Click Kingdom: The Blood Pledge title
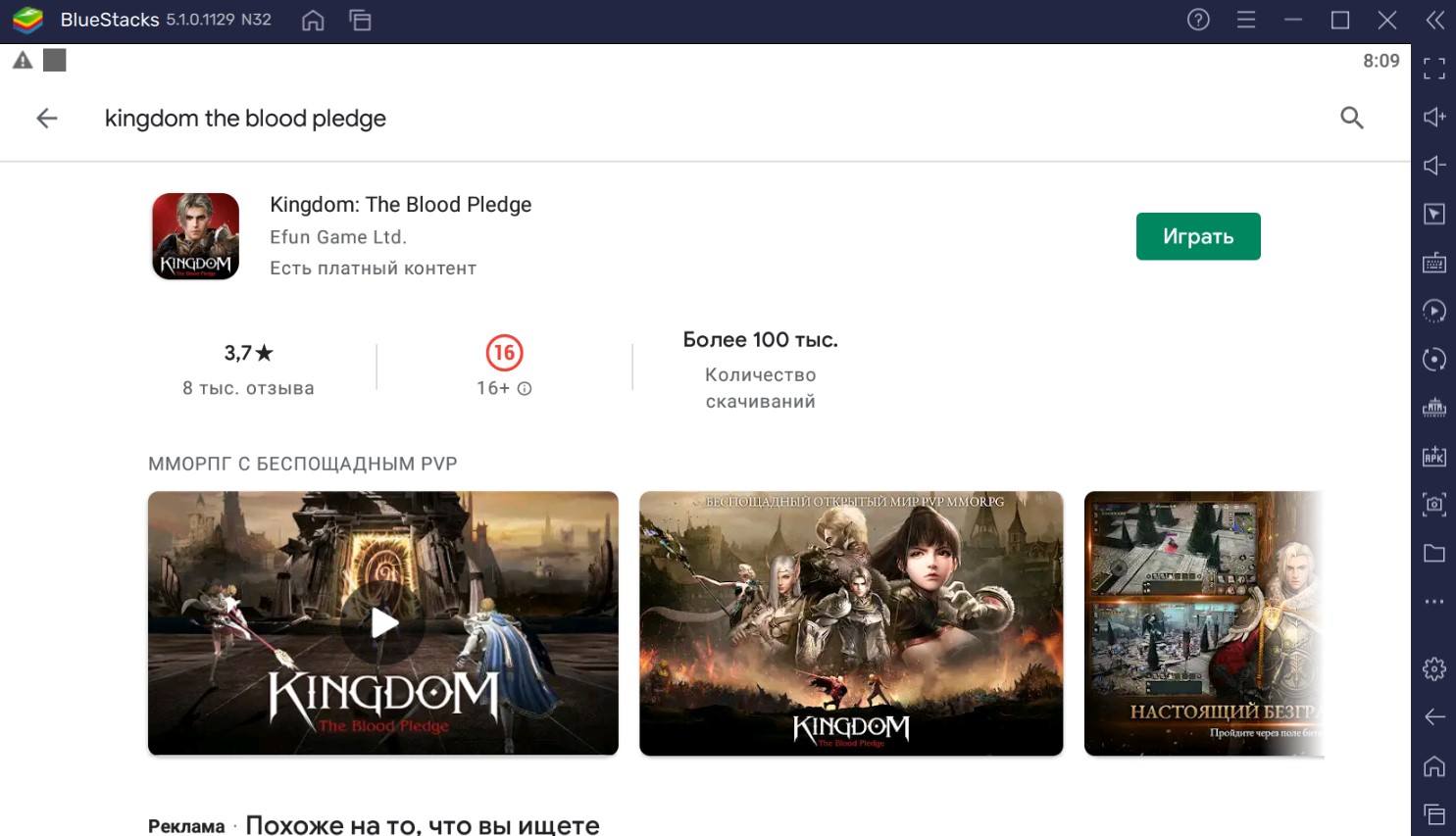Image resolution: width=1456 pixels, height=836 pixels. [x=401, y=205]
